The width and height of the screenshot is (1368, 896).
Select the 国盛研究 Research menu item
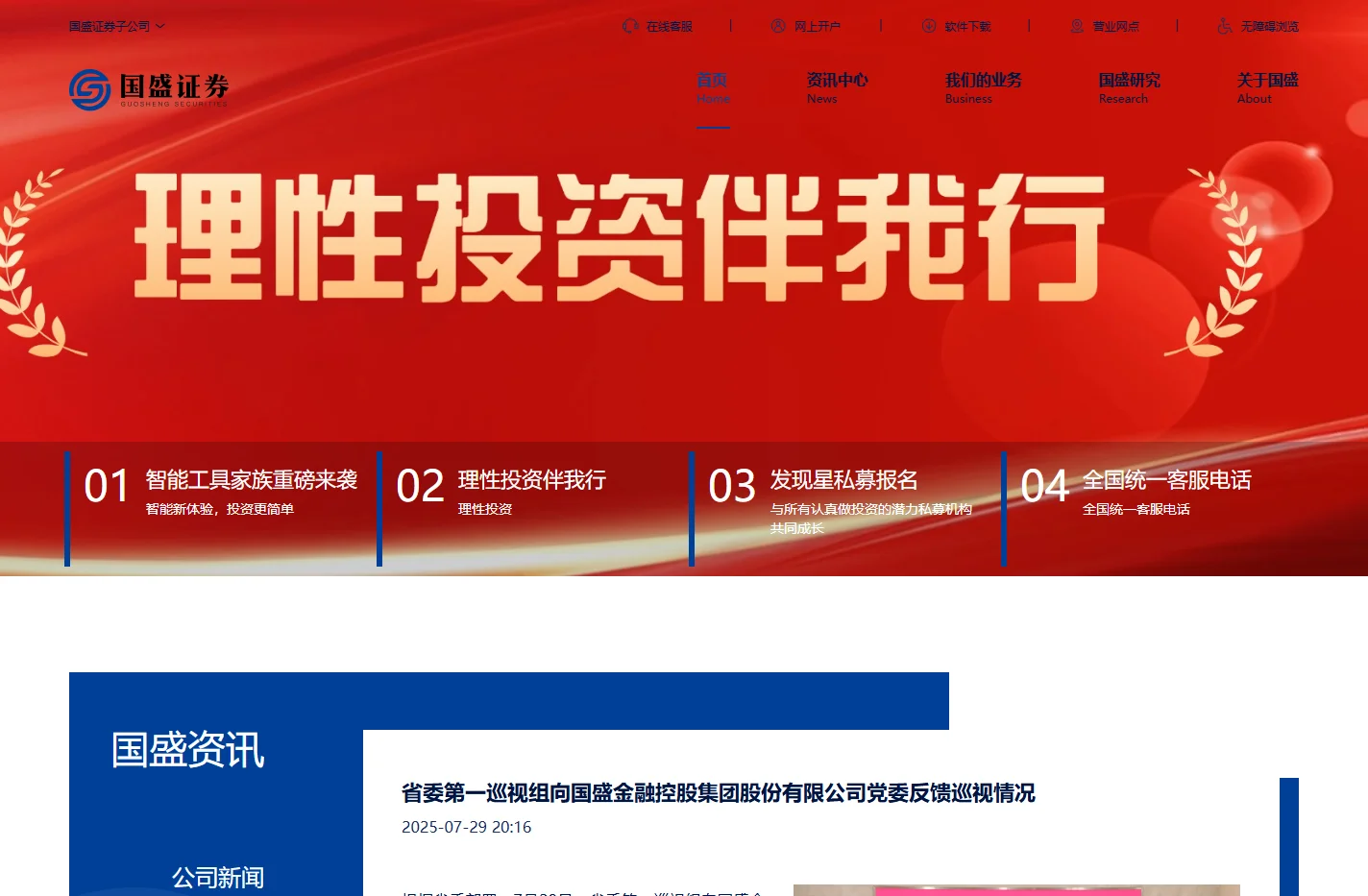click(1129, 88)
